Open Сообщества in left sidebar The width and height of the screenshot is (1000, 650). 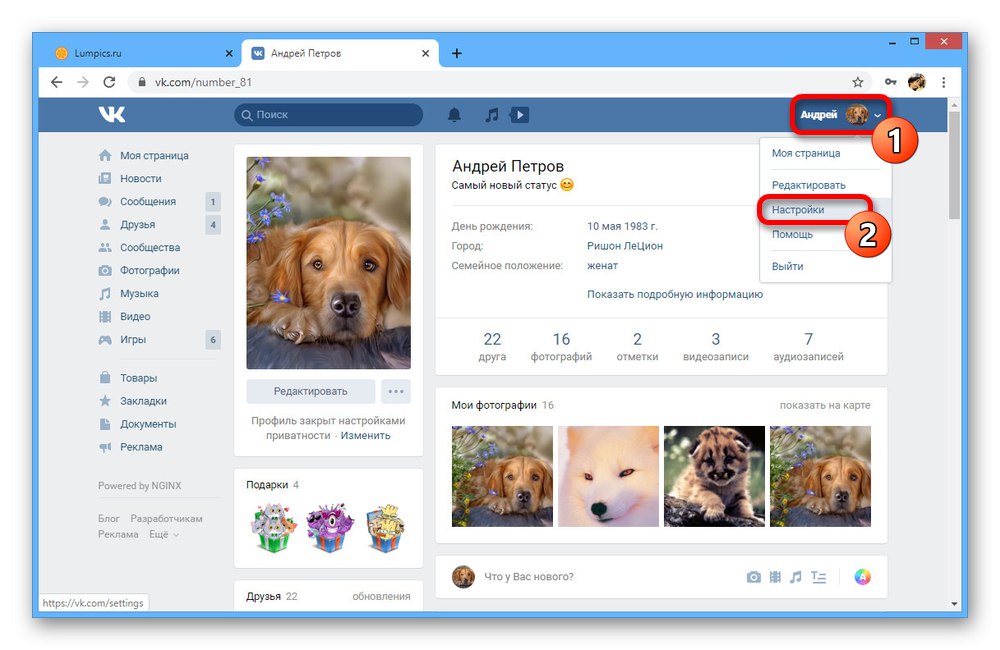click(x=150, y=247)
